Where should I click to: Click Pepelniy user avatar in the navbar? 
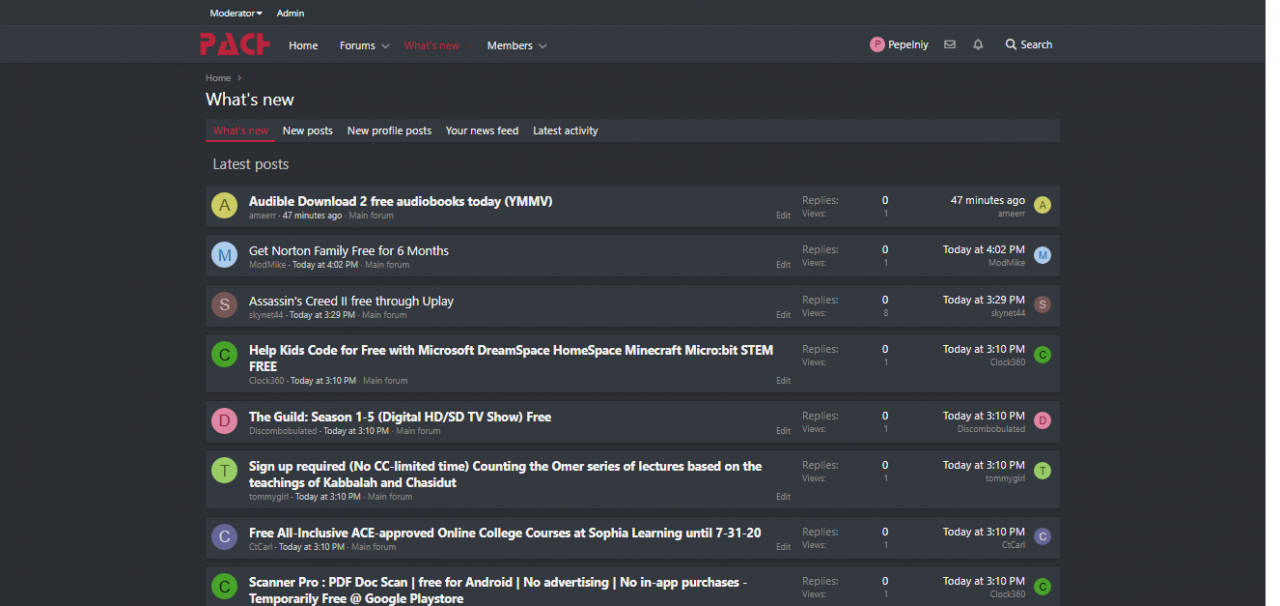877,45
